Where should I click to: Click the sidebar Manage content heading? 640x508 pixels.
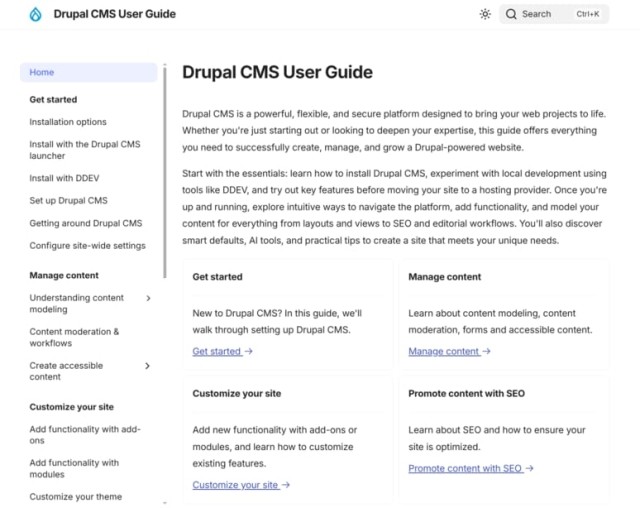click(64, 275)
